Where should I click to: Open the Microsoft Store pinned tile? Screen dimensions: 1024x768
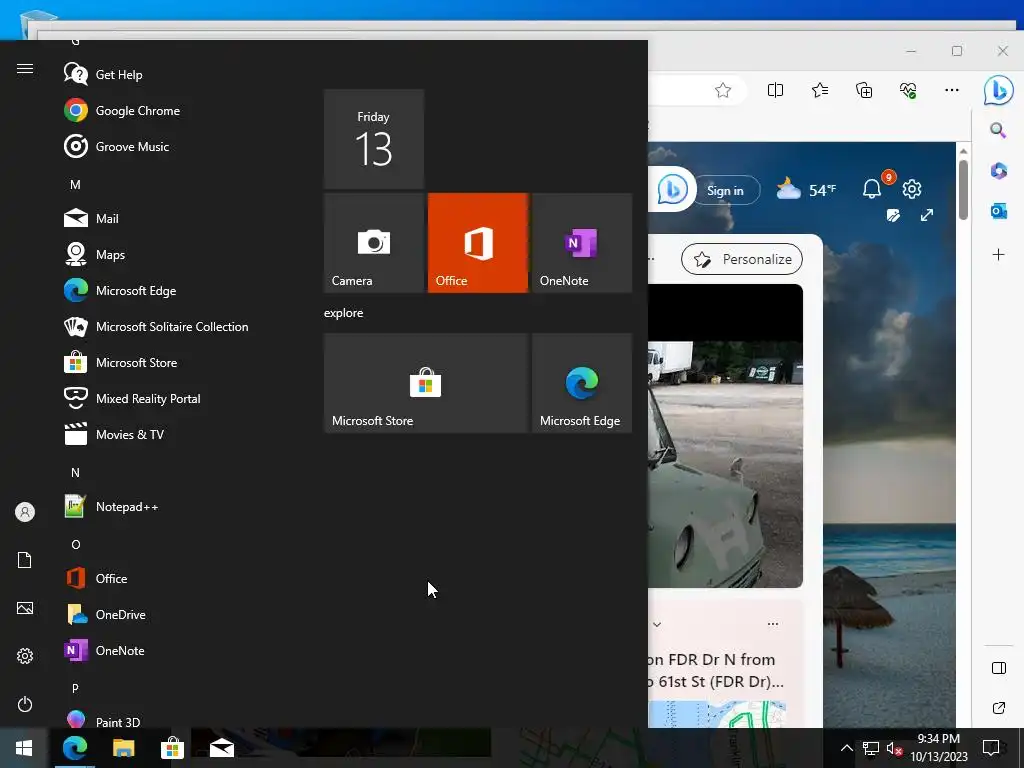click(426, 383)
